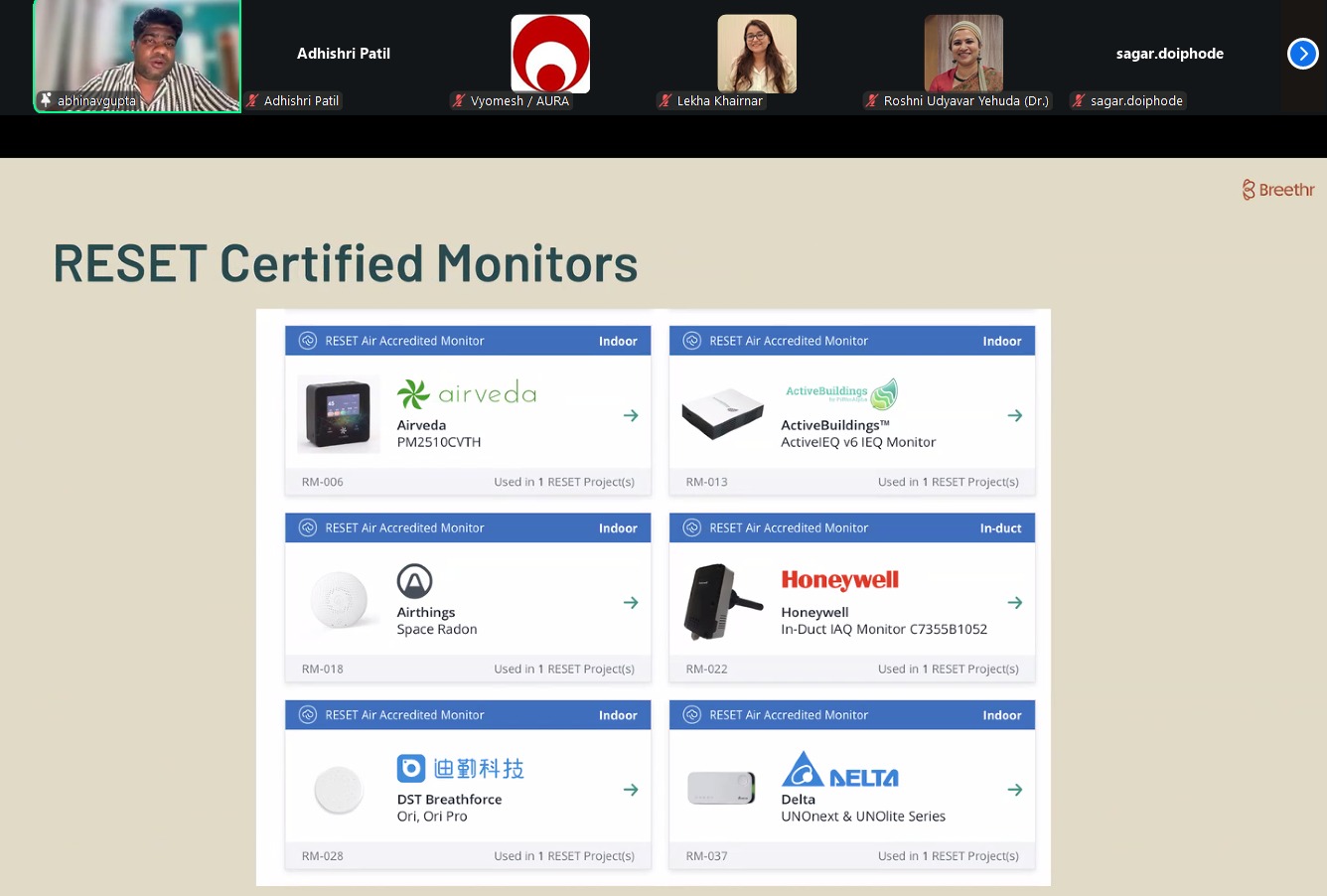Click muted mic icon for Lekha Khairnar

click(x=666, y=101)
